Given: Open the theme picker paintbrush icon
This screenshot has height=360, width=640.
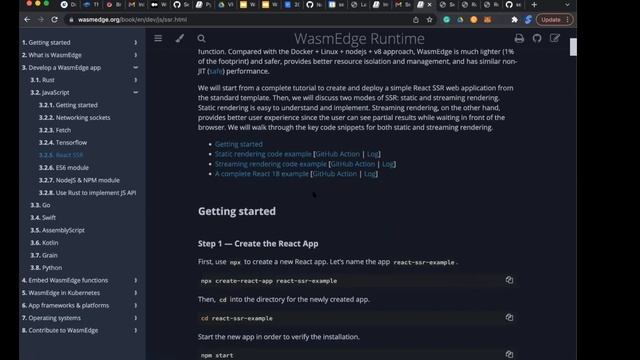Looking at the screenshot, I should (180, 38).
